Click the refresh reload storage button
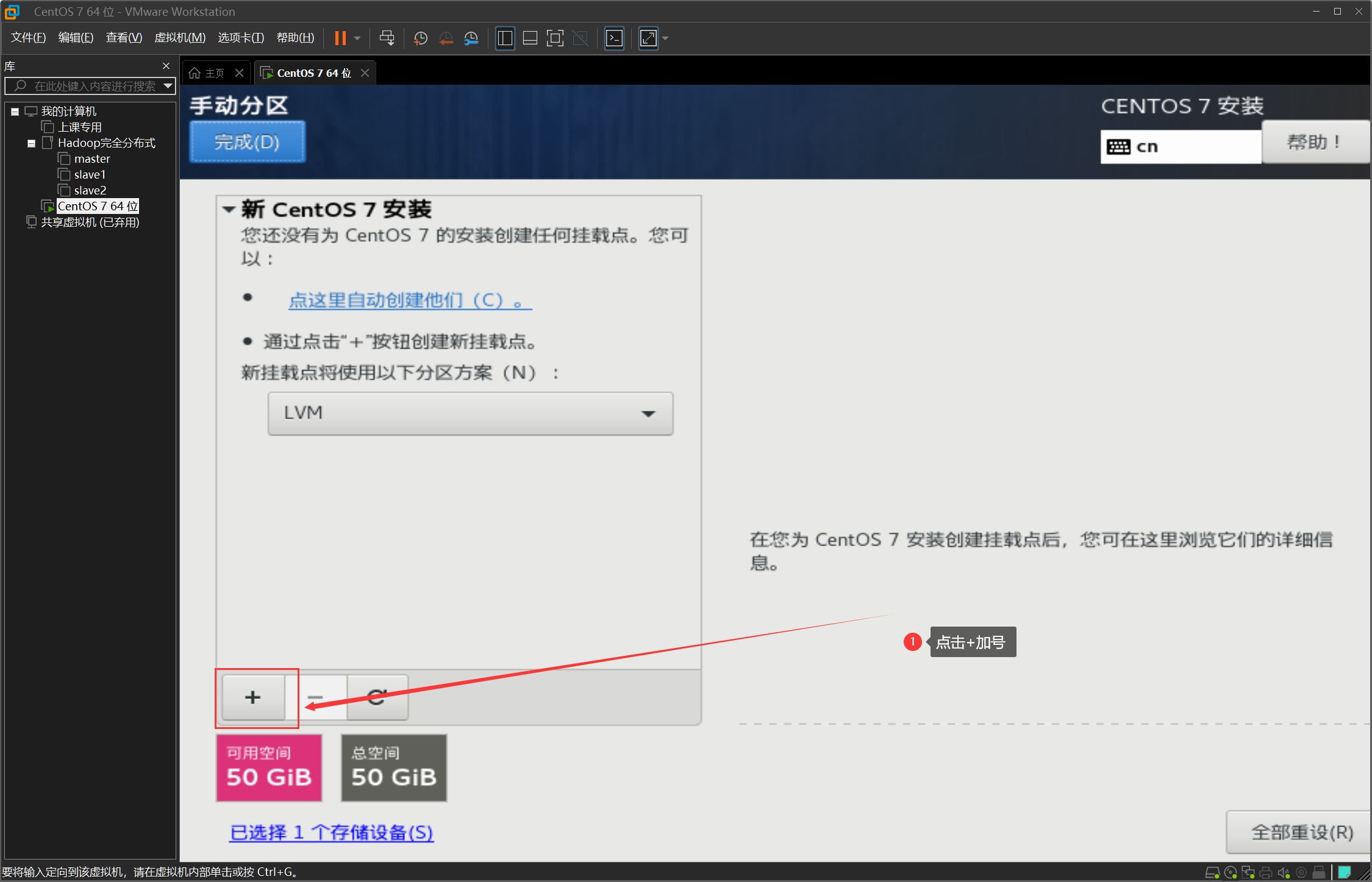Image resolution: width=1372 pixels, height=882 pixels. [x=377, y=697]
